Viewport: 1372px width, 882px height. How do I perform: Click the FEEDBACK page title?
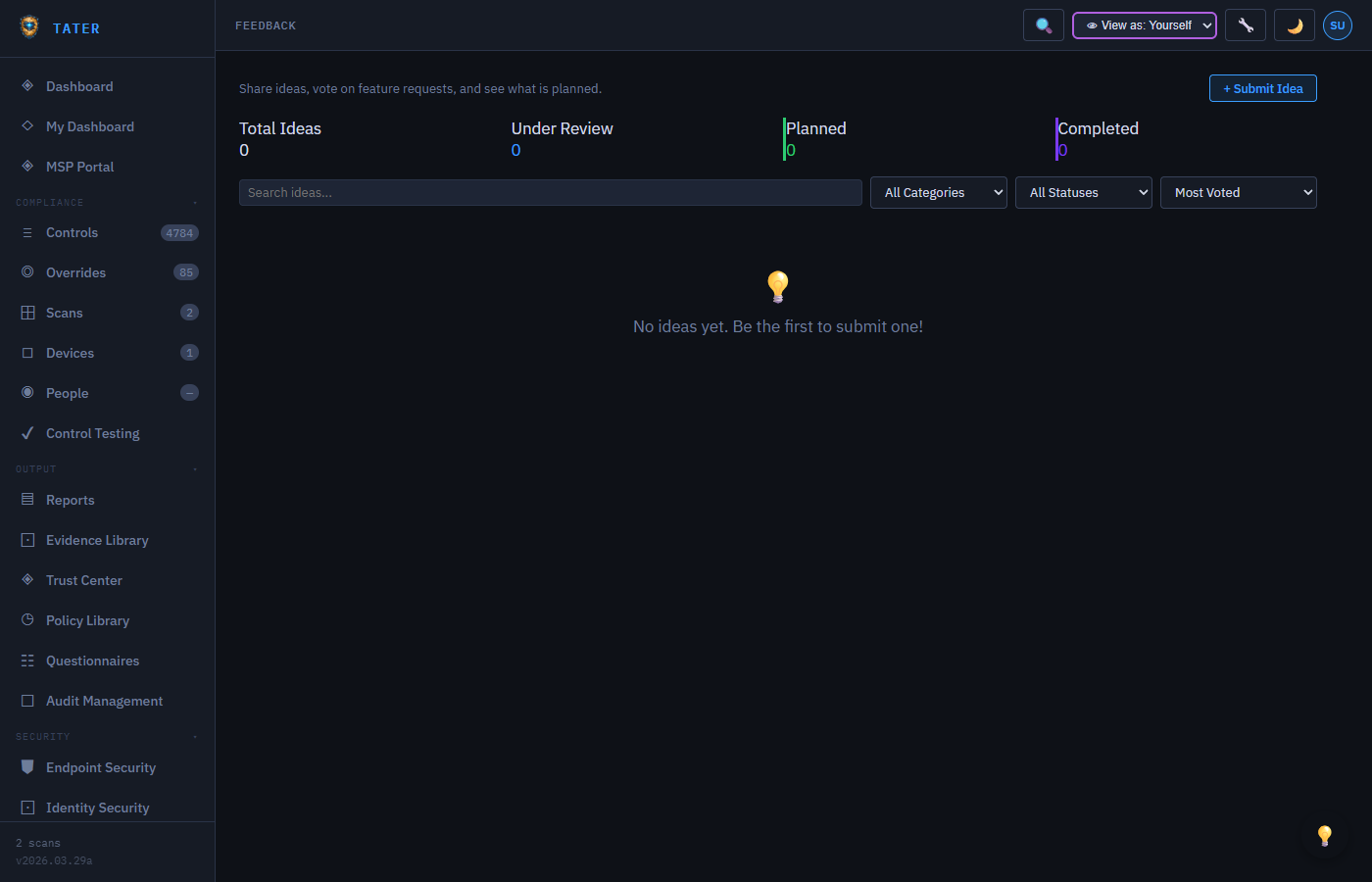(266, 25)
